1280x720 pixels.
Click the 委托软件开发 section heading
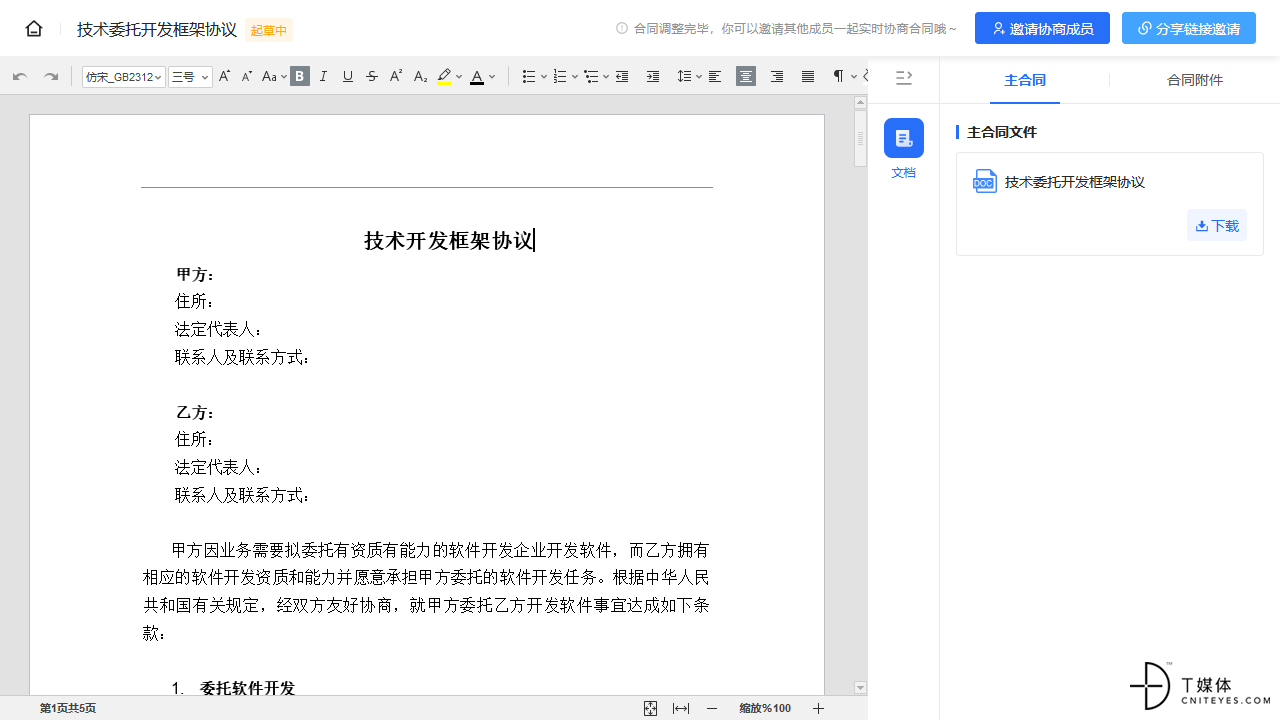(x=248, y=688)
